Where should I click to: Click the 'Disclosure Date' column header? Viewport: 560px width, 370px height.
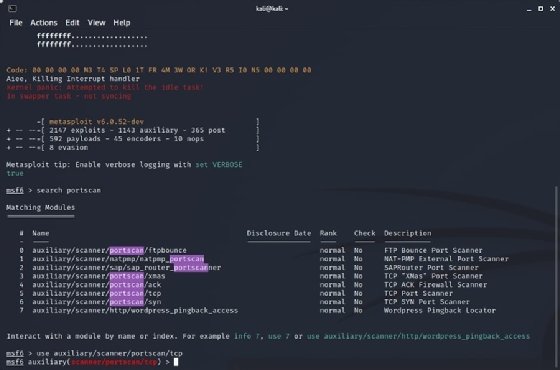(279, 233)
